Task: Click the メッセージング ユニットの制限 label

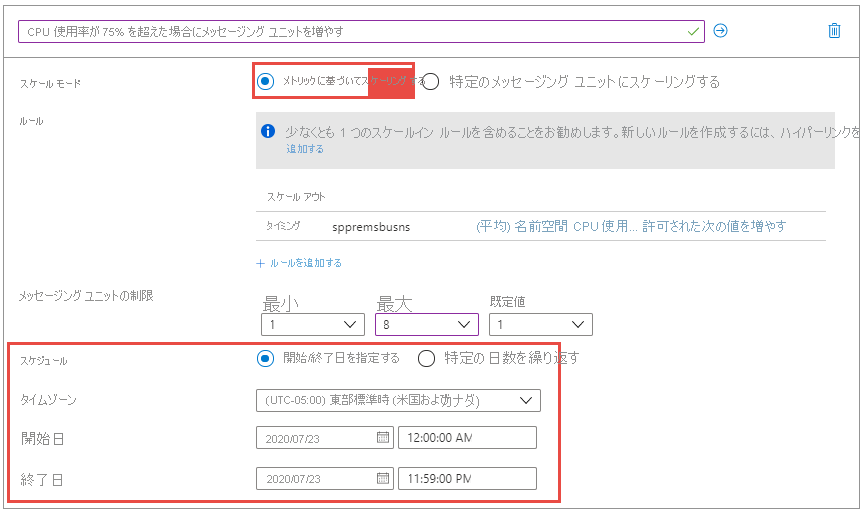Action: pos(86,296)
